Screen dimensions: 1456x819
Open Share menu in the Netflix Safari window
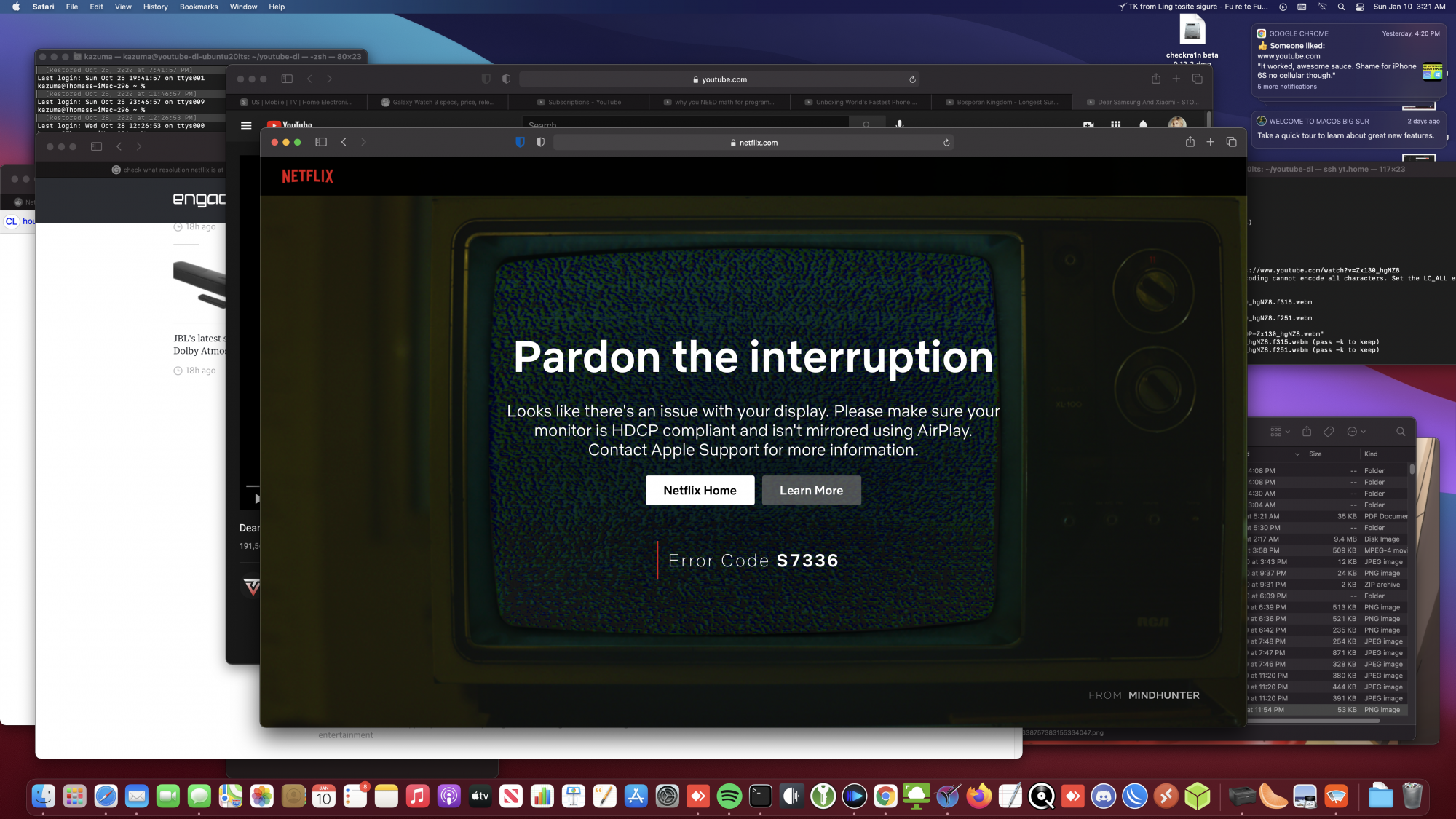[x=1190, y=142]
